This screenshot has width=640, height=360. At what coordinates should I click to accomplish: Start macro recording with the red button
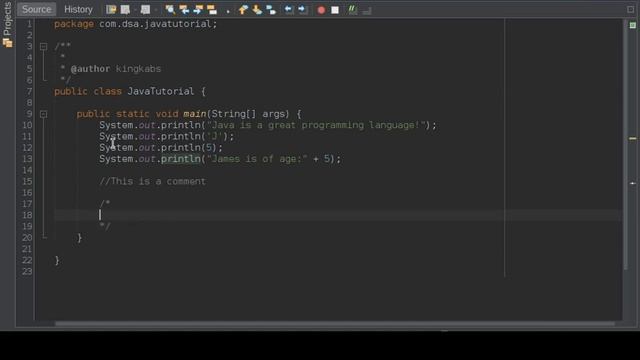pyautogui.click(x=321, y=10)
